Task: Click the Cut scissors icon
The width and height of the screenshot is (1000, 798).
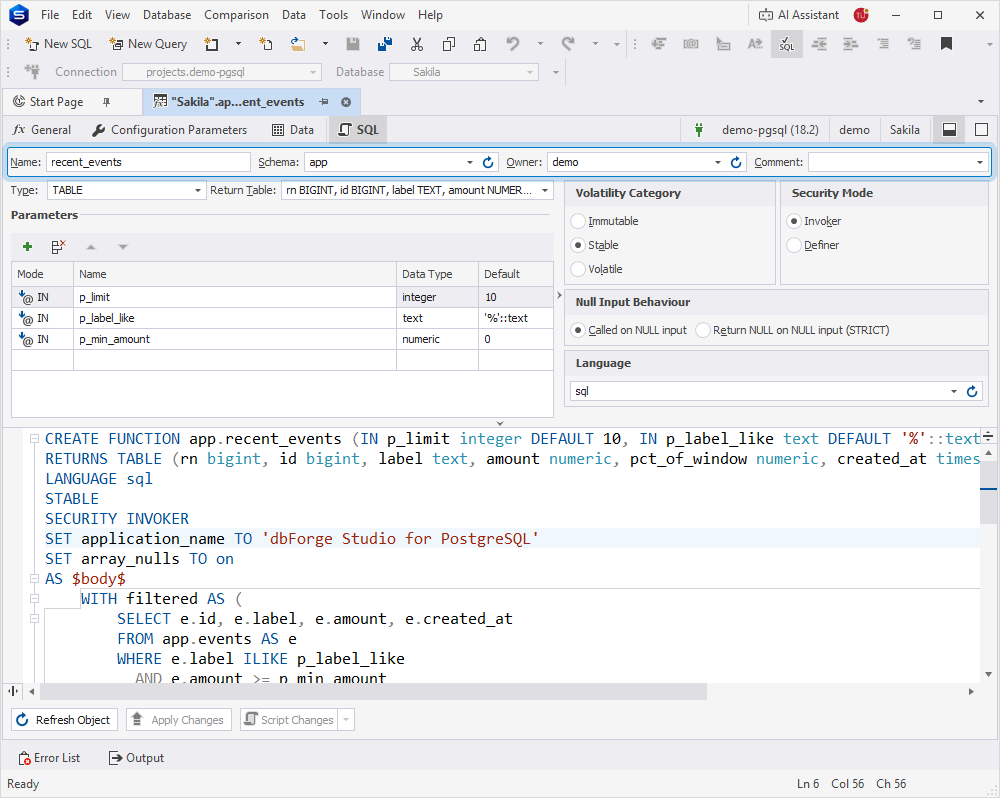Action: 416,43
